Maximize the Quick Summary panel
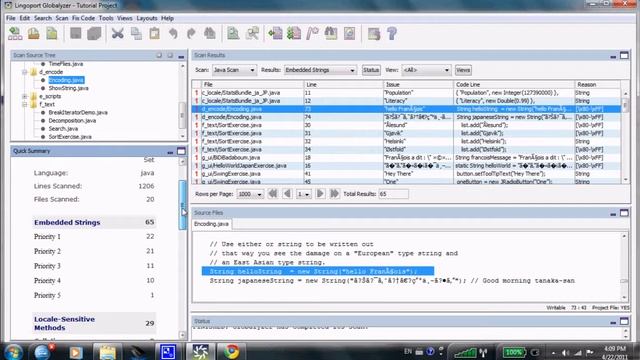This screenshot has height=360, width=640. [x=181, y=151]
